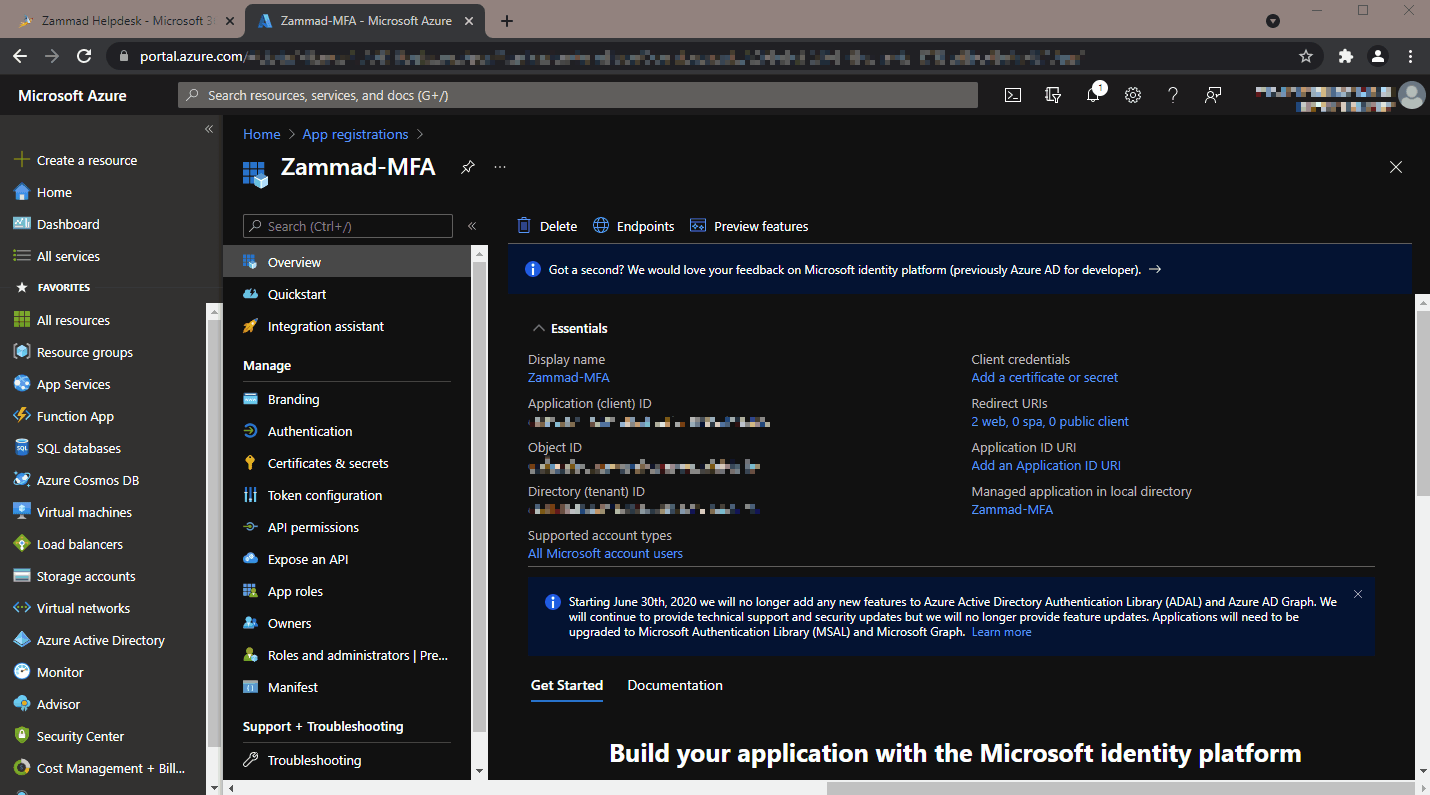
Task: Click Add an Application ID URI
Action: [1046, 465]
